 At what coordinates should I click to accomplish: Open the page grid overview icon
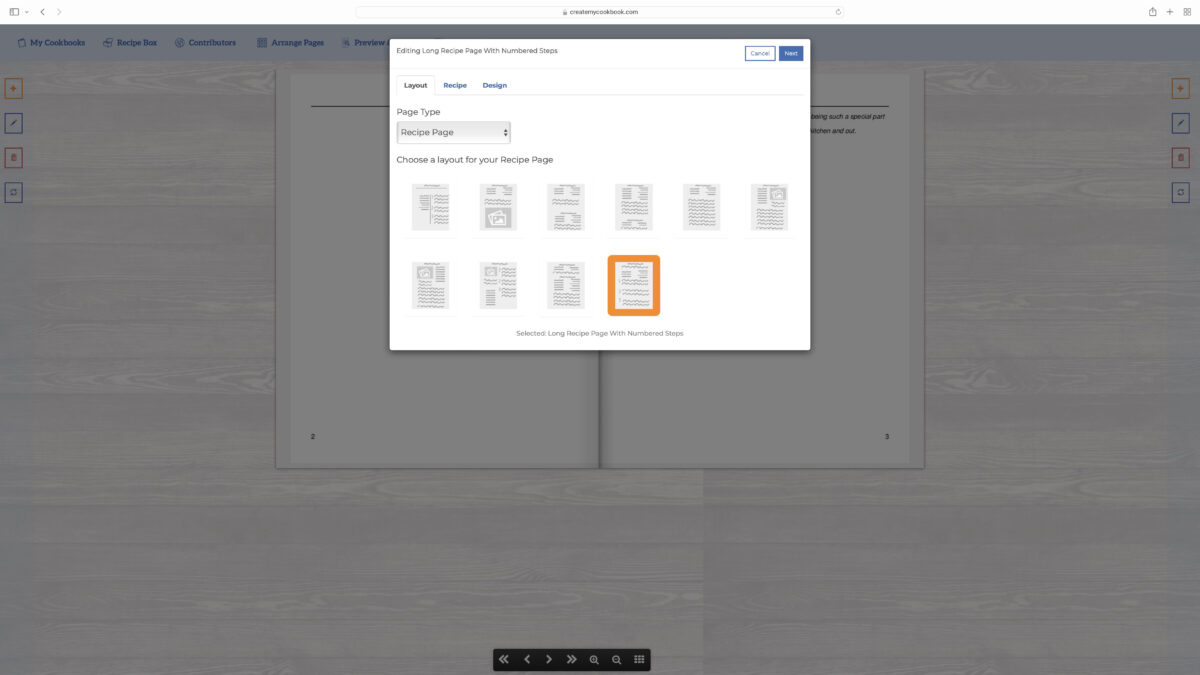tap(639, 660)
